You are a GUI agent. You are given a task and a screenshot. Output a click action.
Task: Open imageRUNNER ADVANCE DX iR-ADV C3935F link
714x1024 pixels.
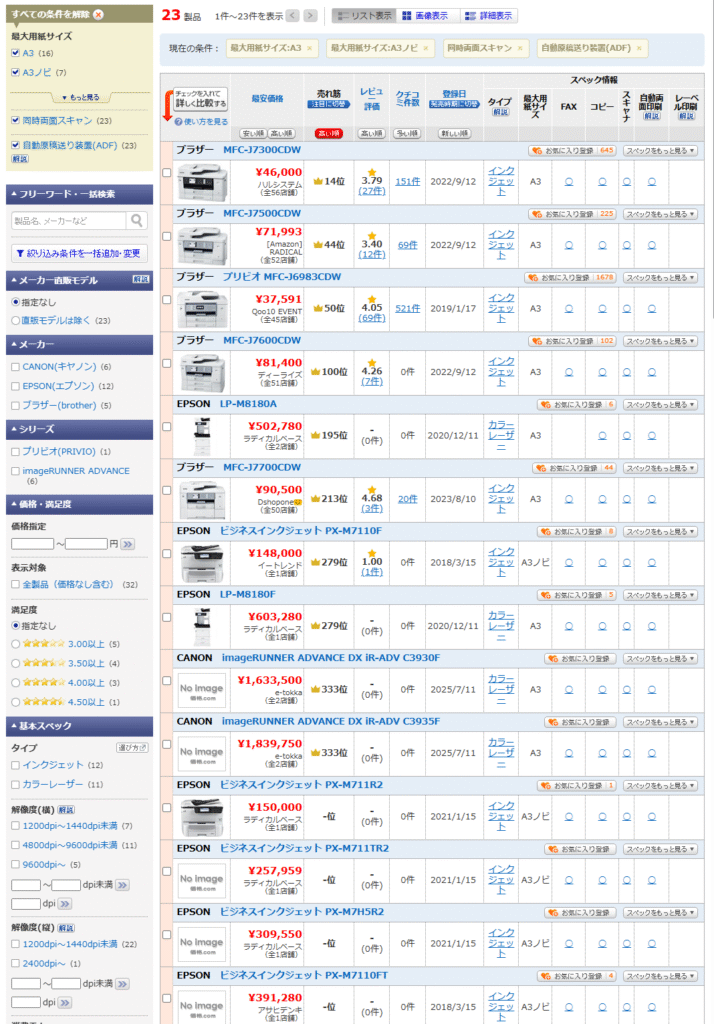tap(331, 722)
